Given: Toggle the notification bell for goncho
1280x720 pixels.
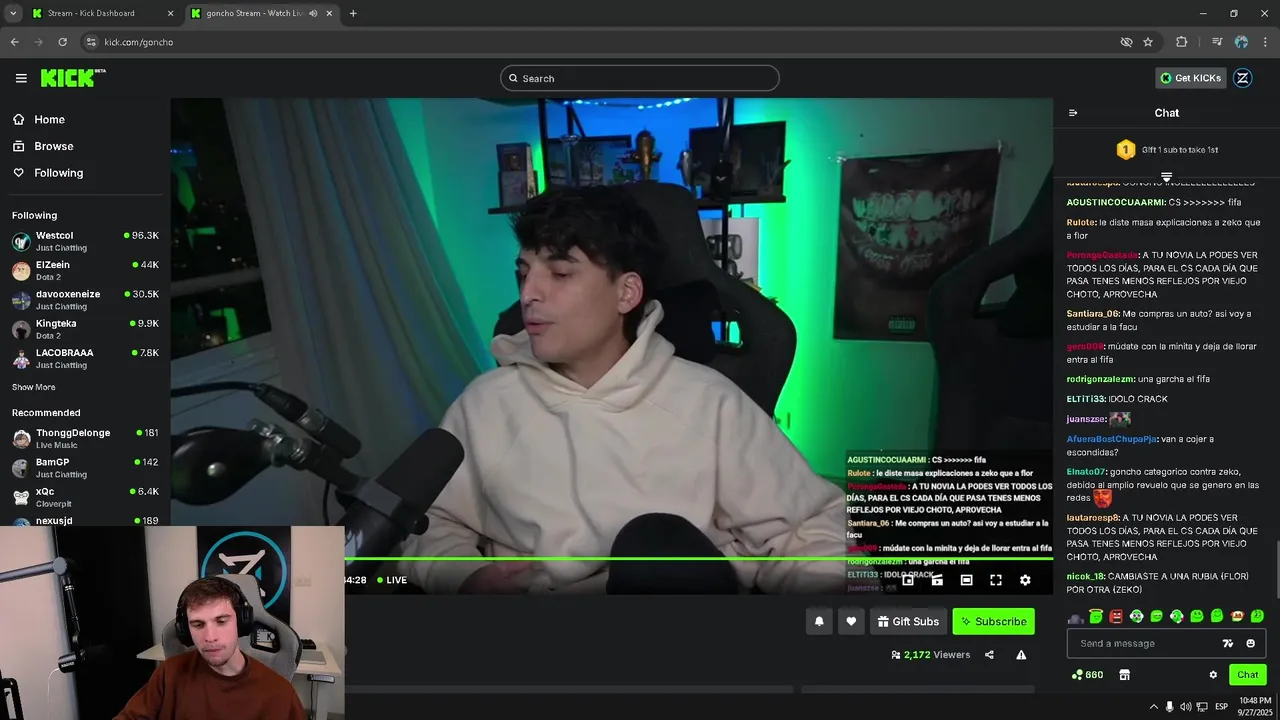Looking at the screenshot, I should (819, 621).
